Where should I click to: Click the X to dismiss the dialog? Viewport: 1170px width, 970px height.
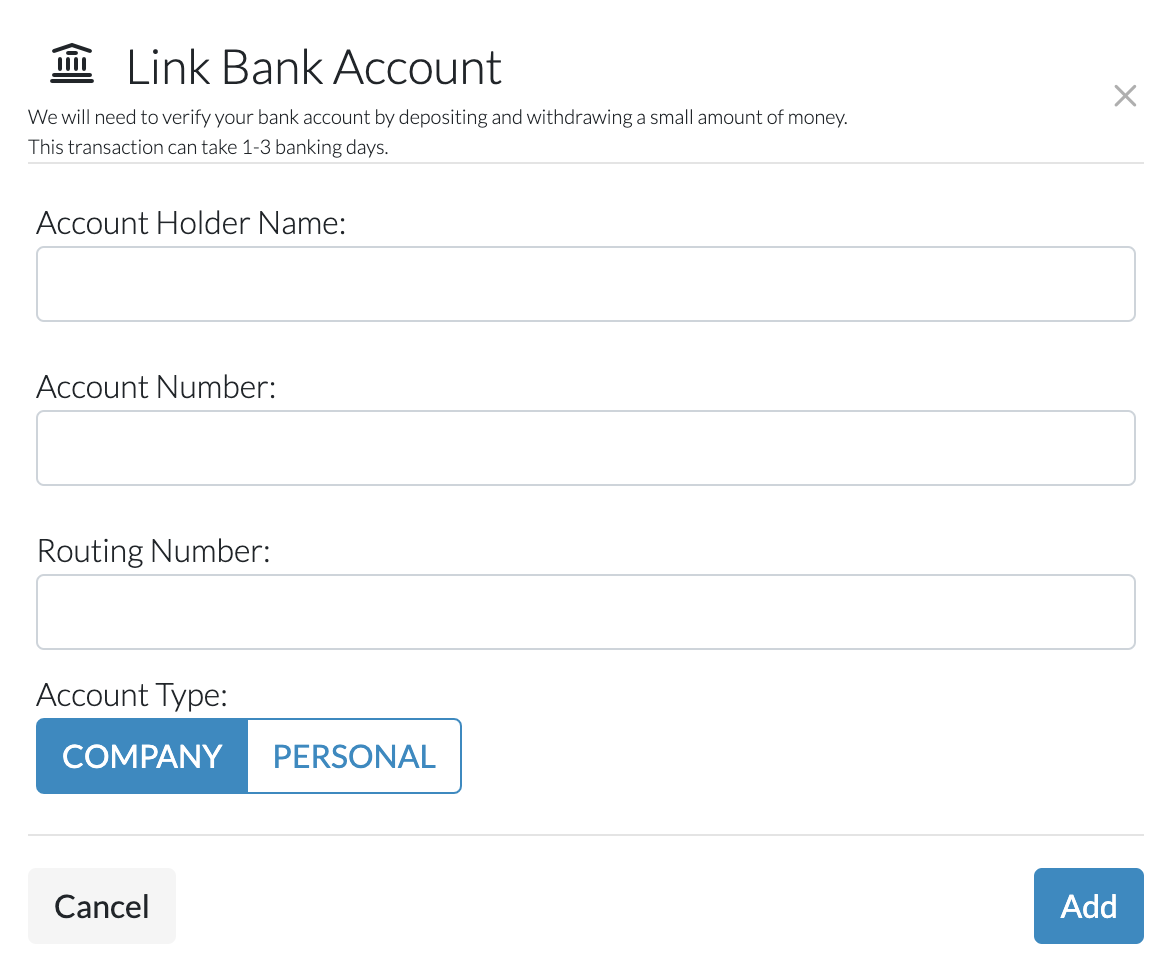coord(1124,95)
